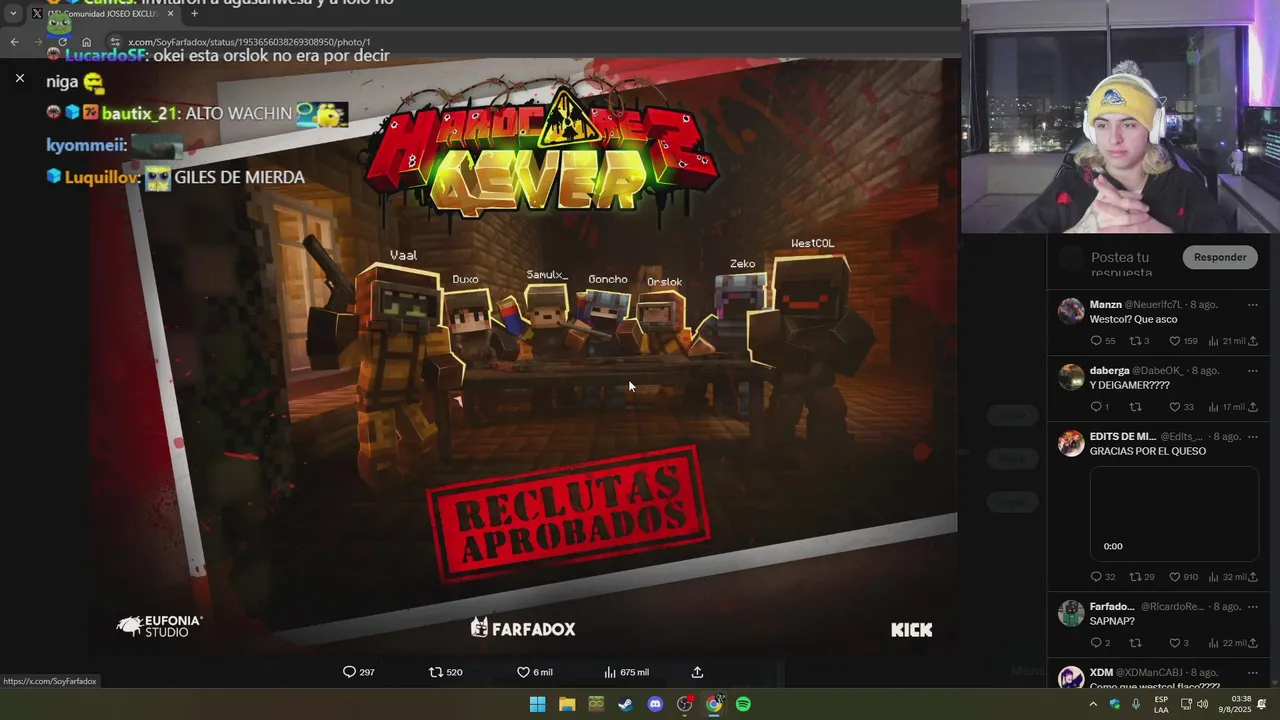1280x720 pixels.
Task: Open Steam from the taskbar
Action: pos(625,704)
